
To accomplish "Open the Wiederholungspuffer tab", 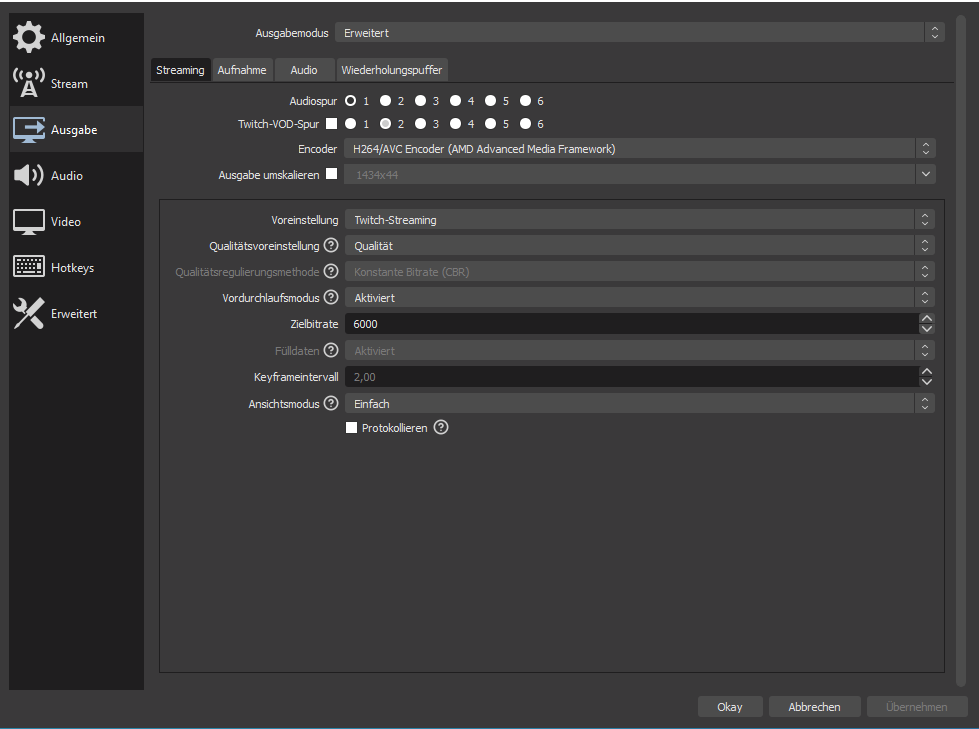I will [391, 70].
